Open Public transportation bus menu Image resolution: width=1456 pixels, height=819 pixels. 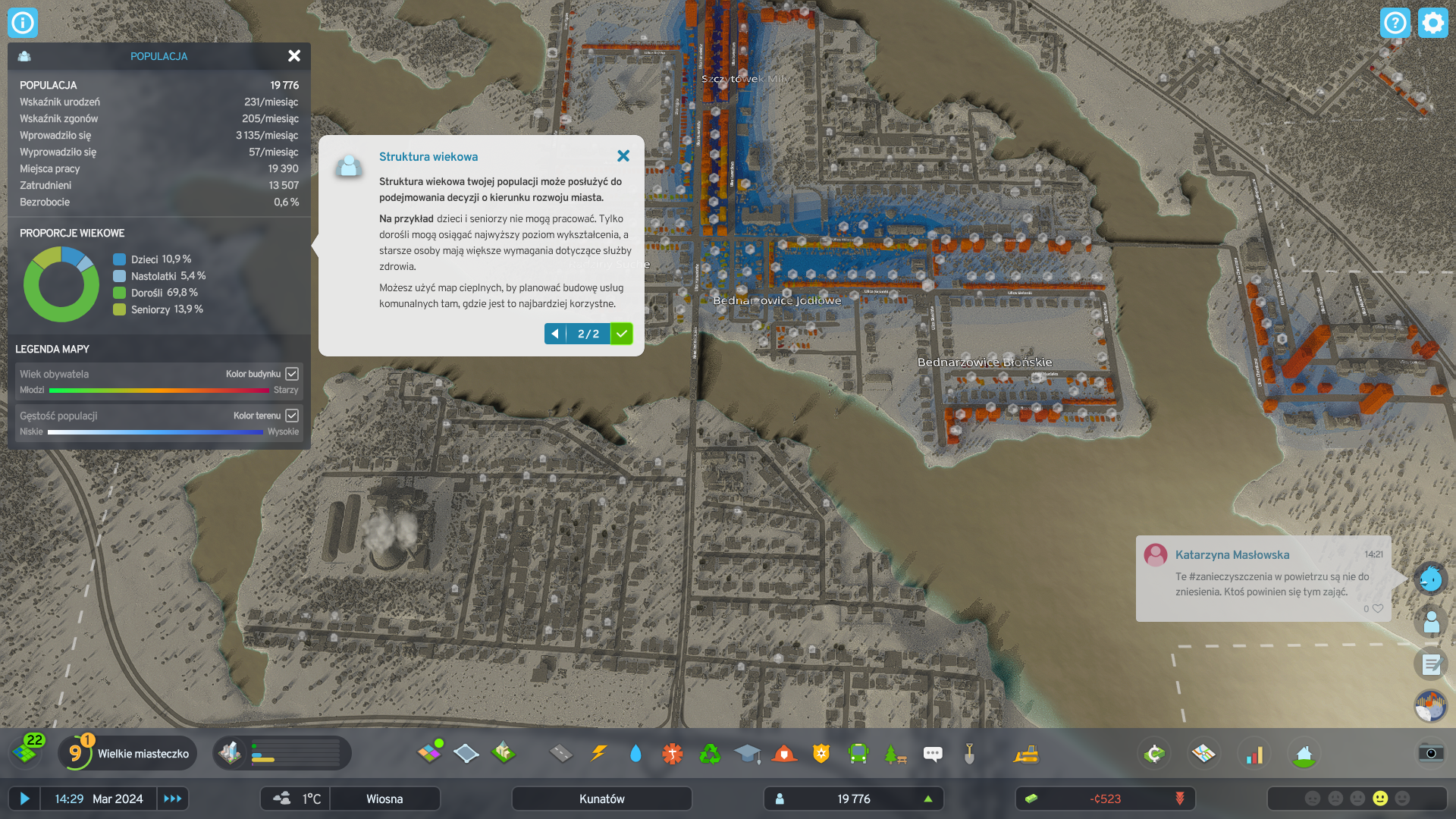click(858, 753)
